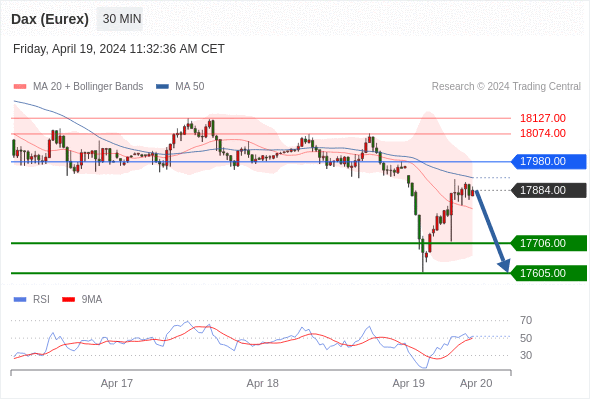
Task: Click the Apr 19 date axis label
Action: (408, 383)
